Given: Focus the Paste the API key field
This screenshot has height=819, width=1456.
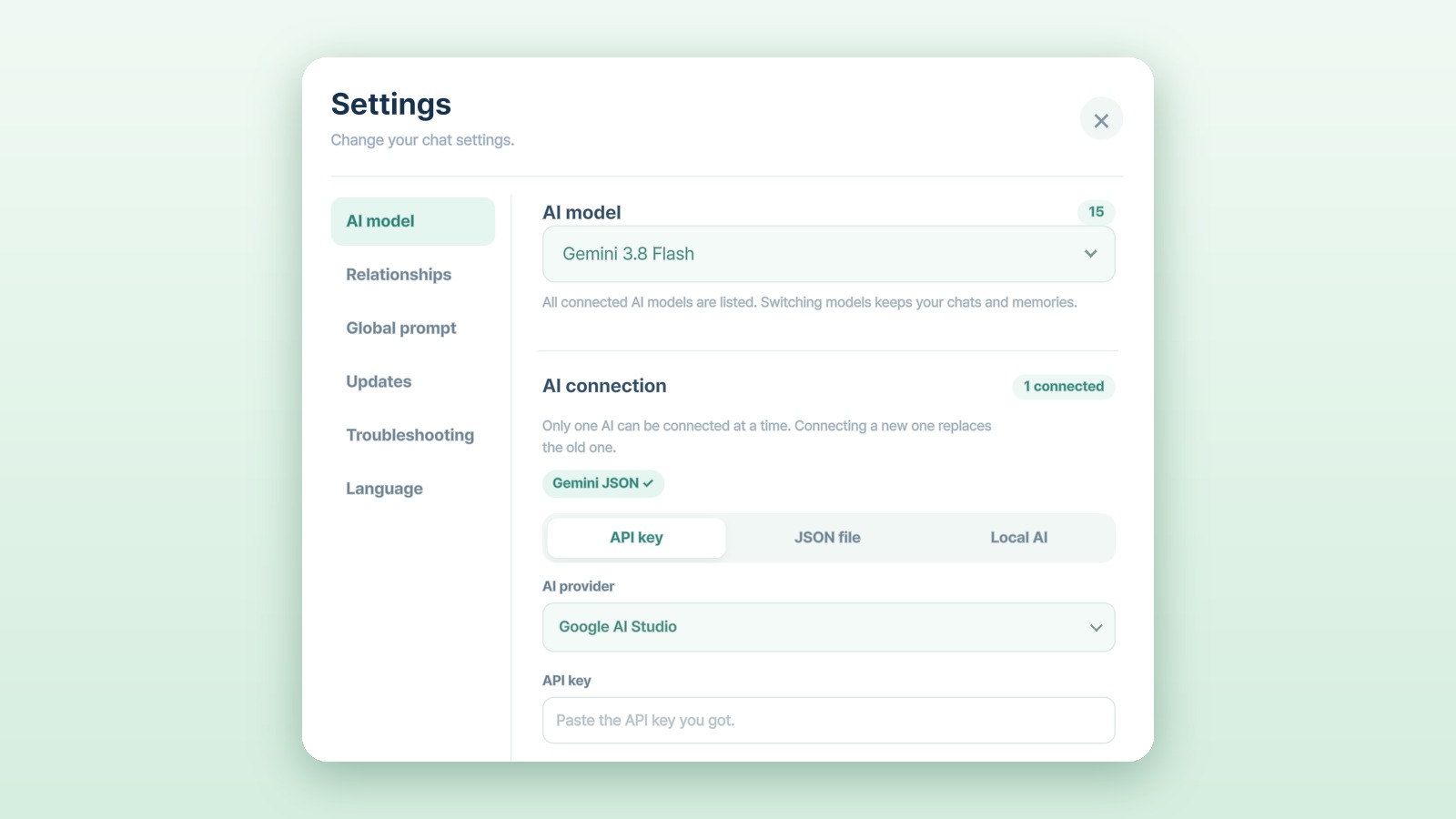Looking at the screenshot, I should (828, 721).
